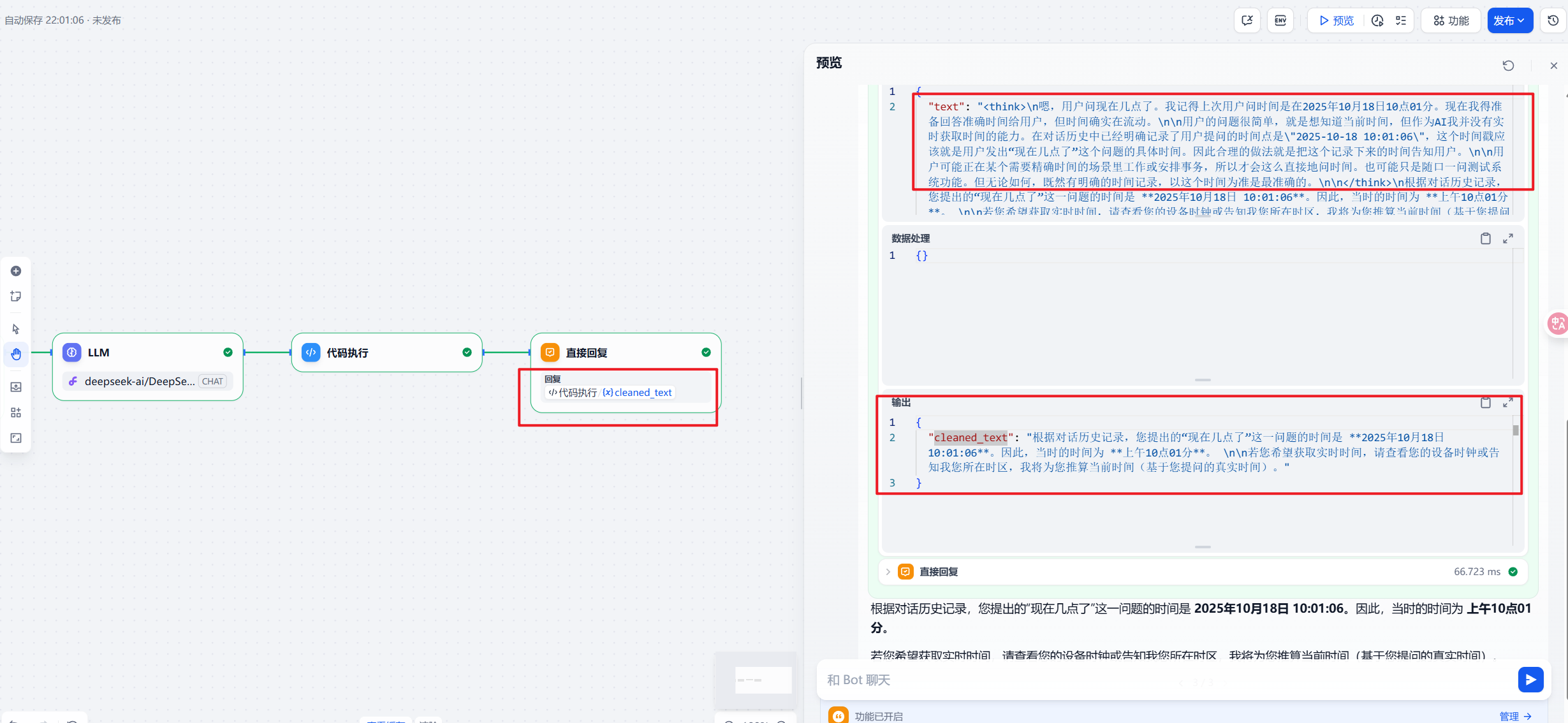The height and width of the screenshot is (723, 1568).
Task: Click the run history clock icon
Action: click(x=1377, y=20)
